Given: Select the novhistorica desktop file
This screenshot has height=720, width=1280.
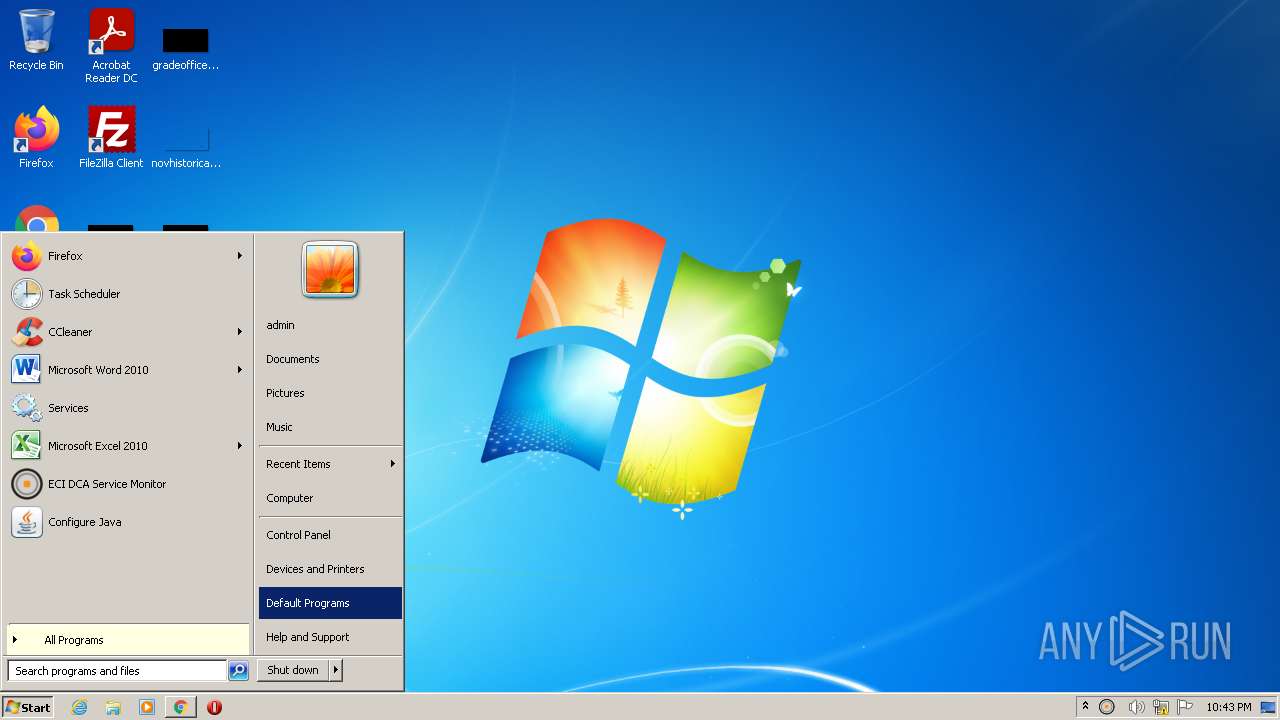Looking at the screenshot, I should tap(186, 145).
